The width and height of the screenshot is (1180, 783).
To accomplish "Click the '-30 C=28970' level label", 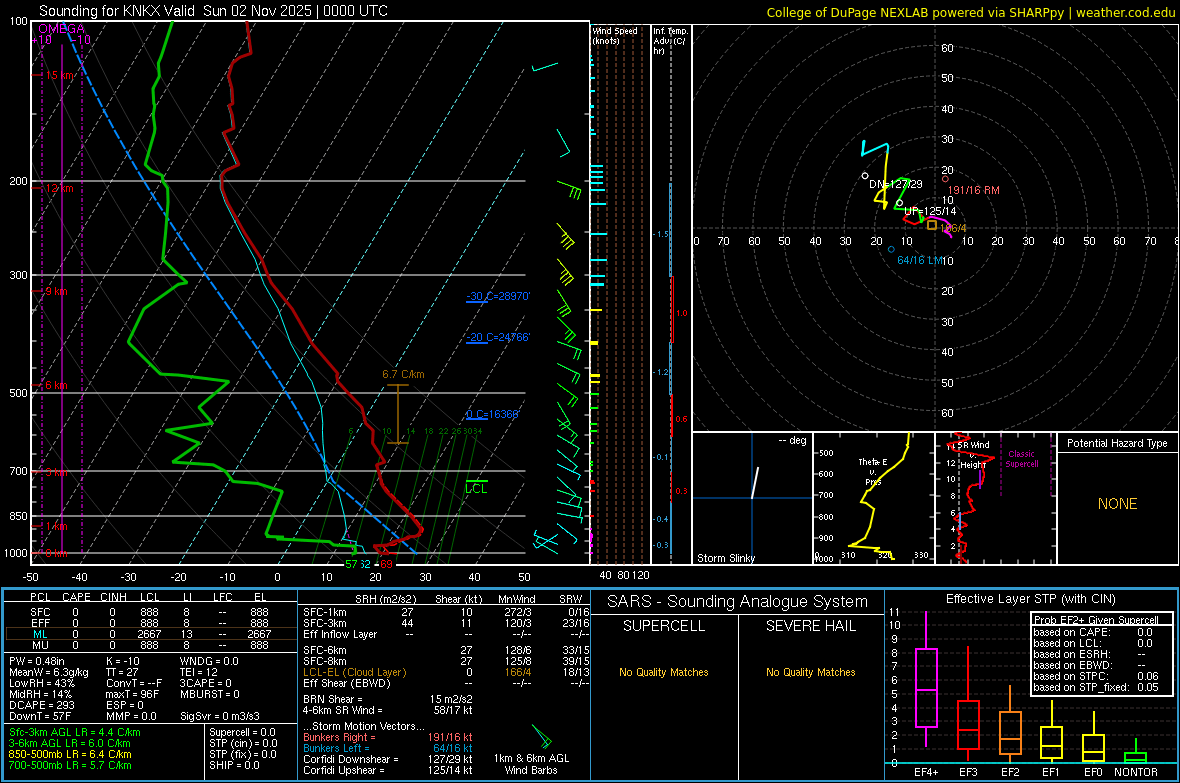I will click(x=497, y=297).
